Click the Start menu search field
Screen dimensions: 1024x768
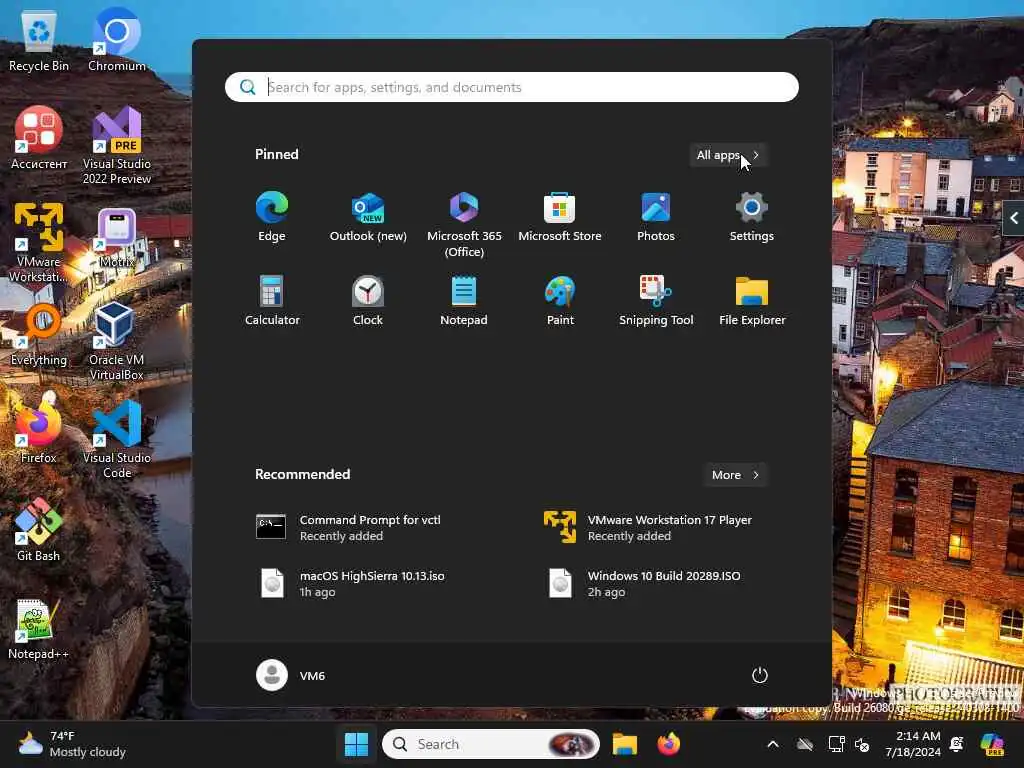[x=511, y=87]
